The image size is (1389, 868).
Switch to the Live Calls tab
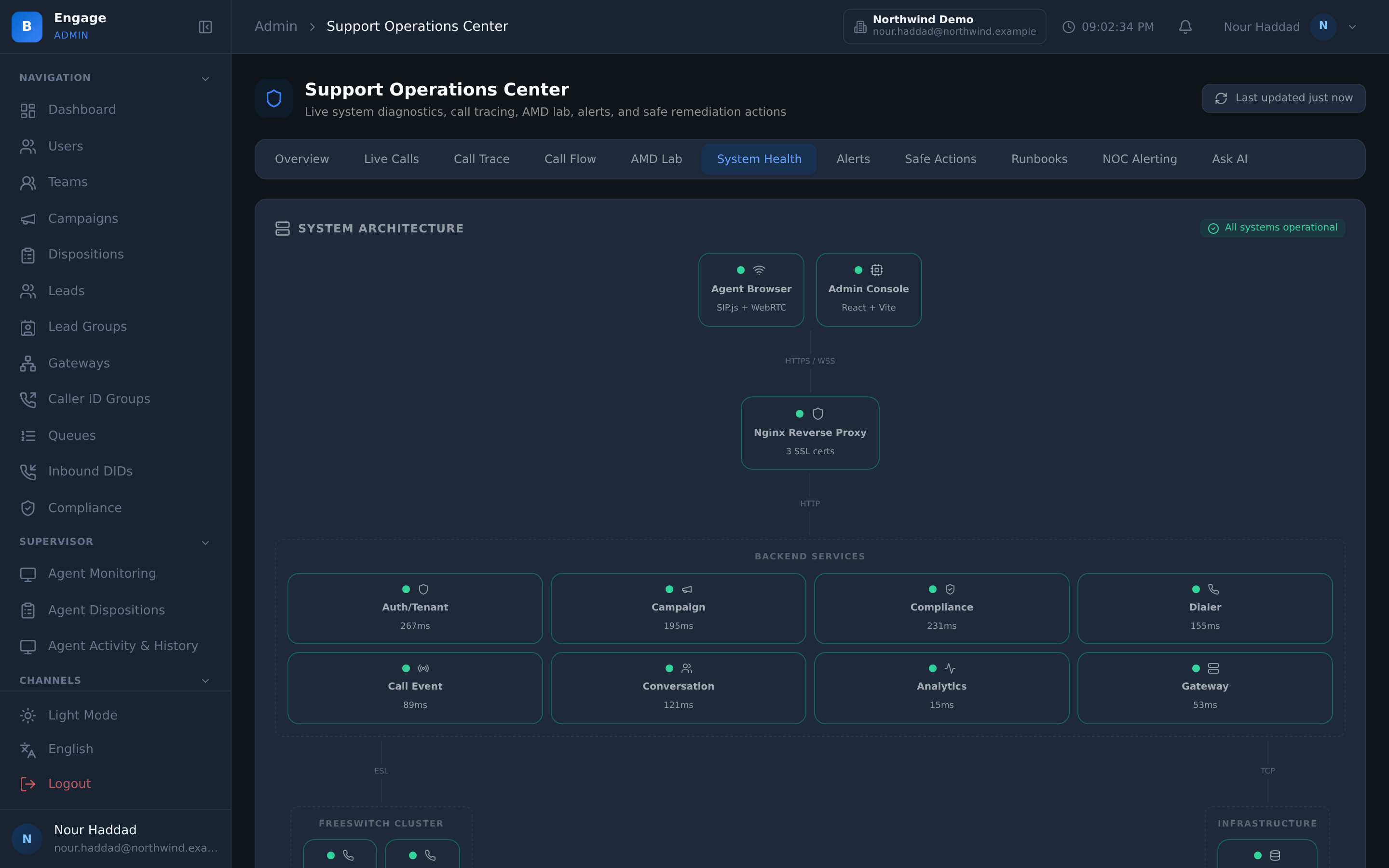(392, 159)
